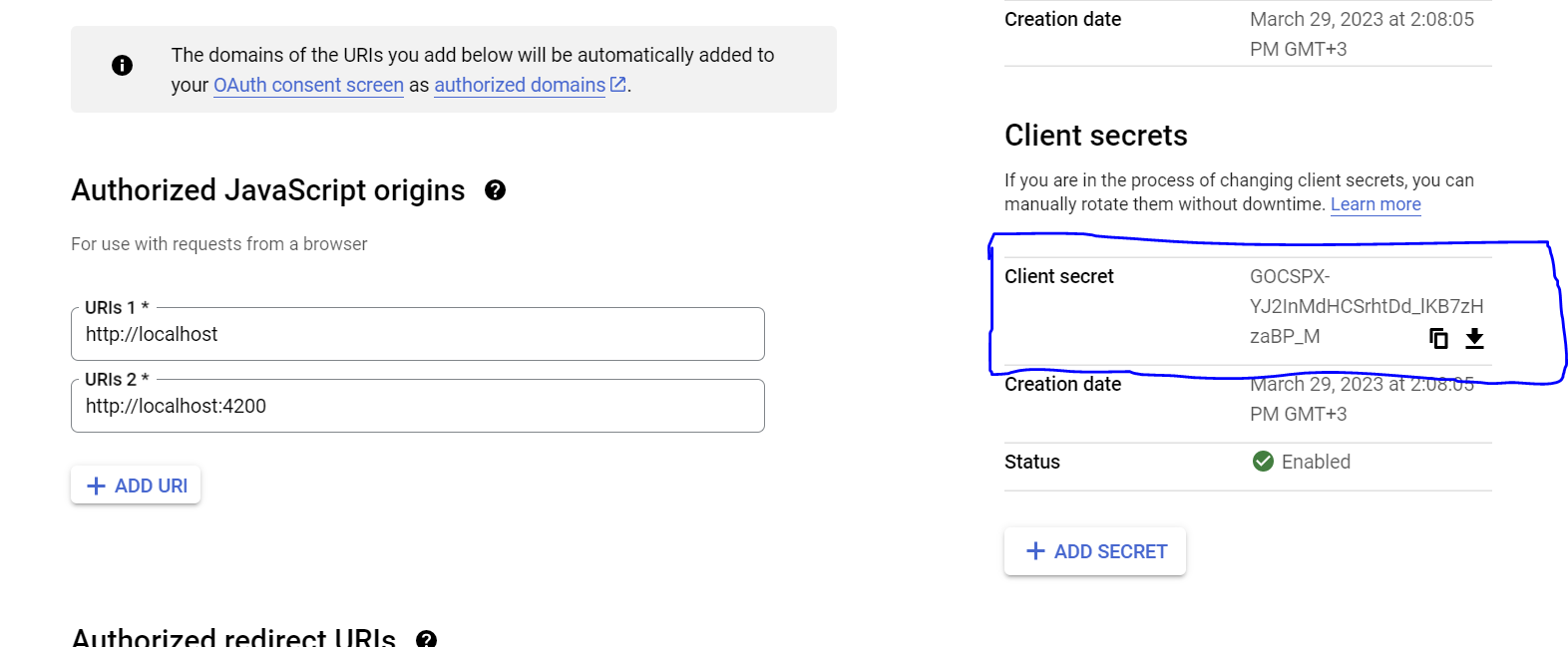Screen dimensions: 1568x647
Task: Download the client secret file
Action: pyautogui.click(x=1474, y=339)
